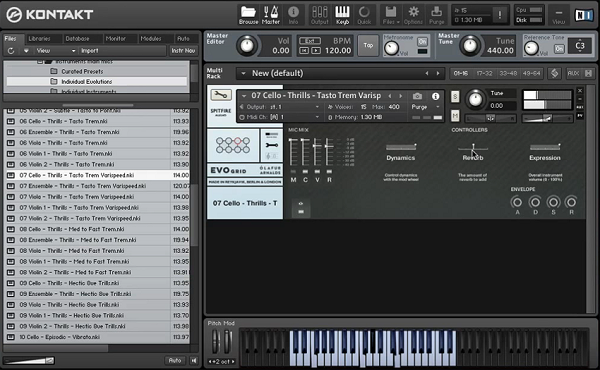
Task: Click the panic exclamation button
Action: 499,15
